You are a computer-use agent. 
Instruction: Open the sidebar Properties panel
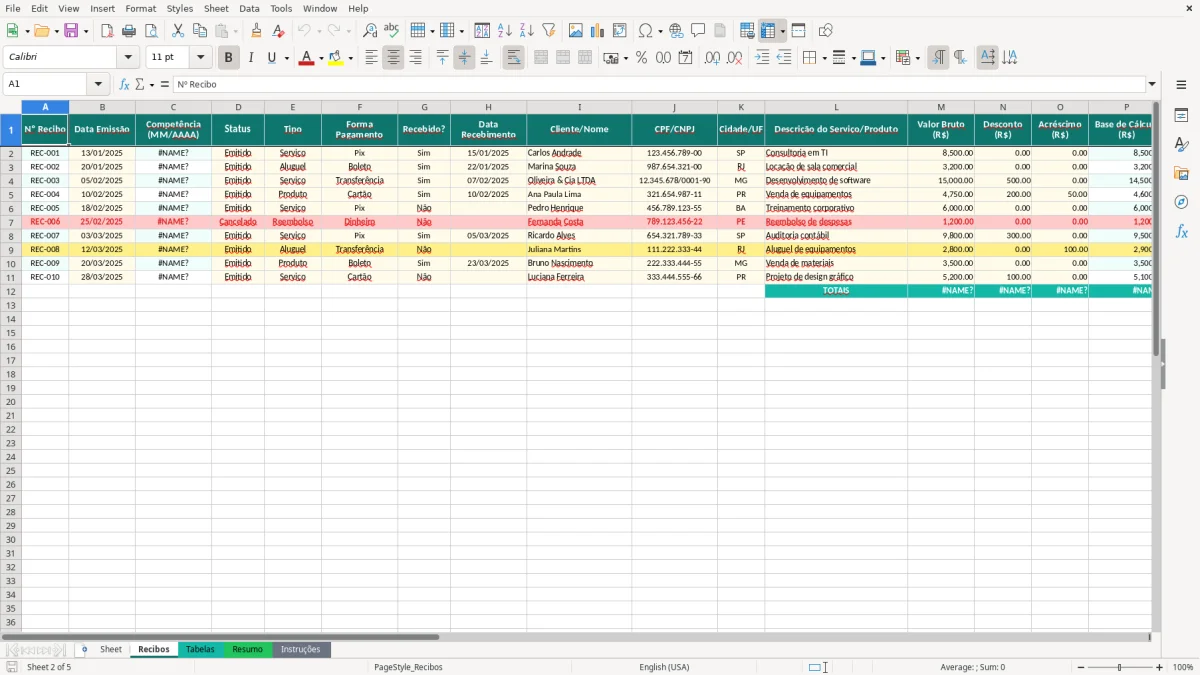[x=1181, y=115]
